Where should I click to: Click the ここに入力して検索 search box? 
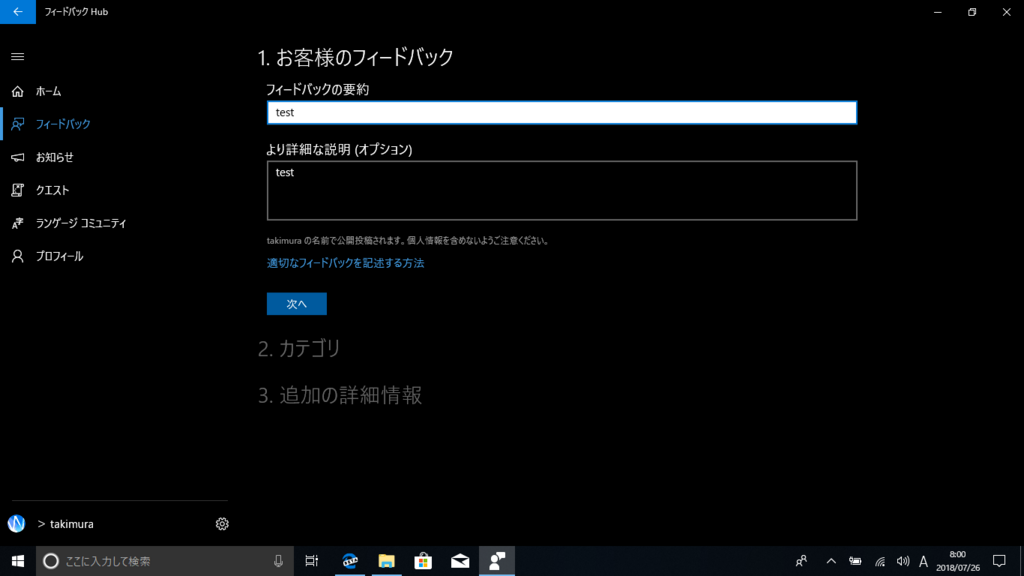163,561
